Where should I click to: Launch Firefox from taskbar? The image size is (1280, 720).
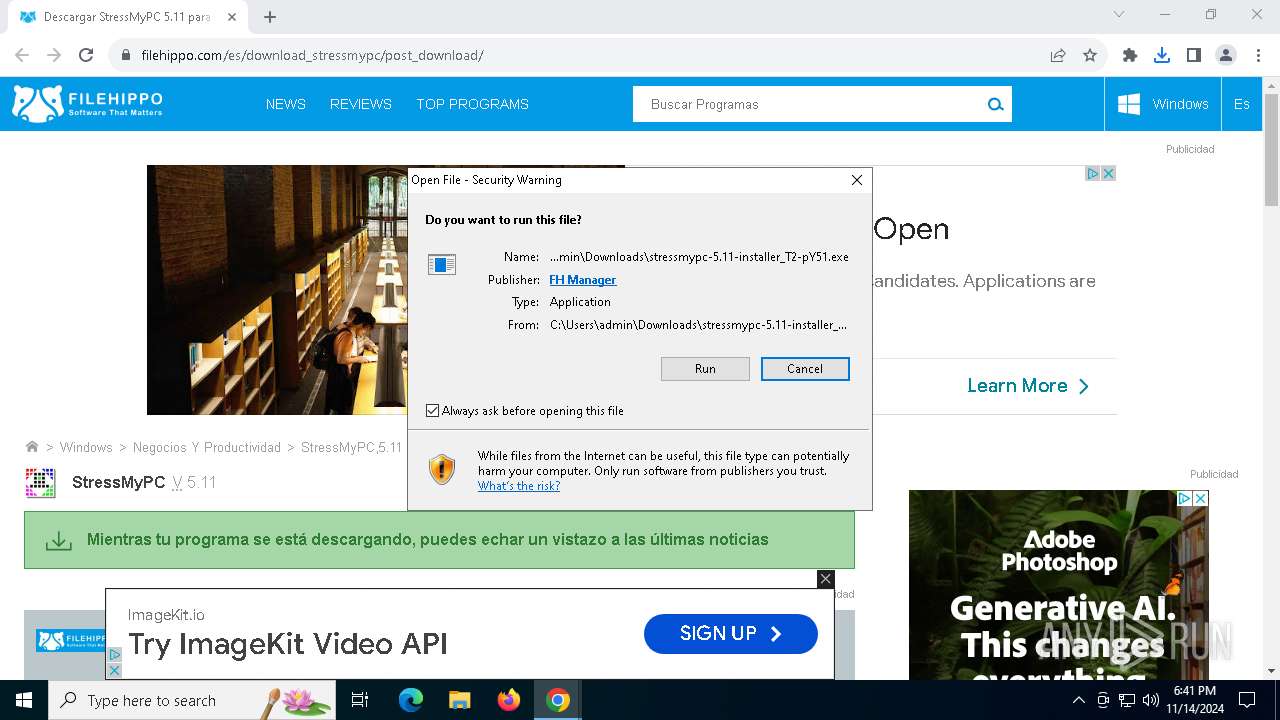509,700
